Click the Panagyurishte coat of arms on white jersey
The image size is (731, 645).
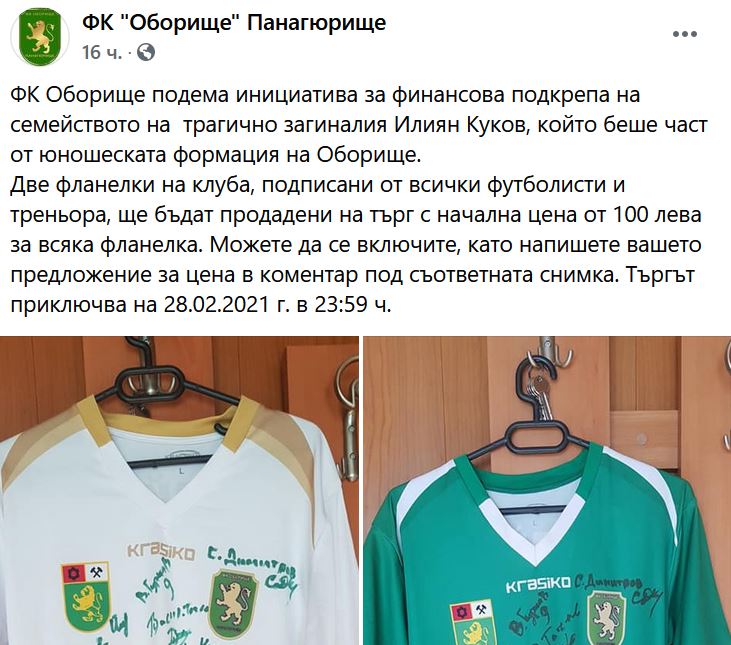tap(85, 598)
